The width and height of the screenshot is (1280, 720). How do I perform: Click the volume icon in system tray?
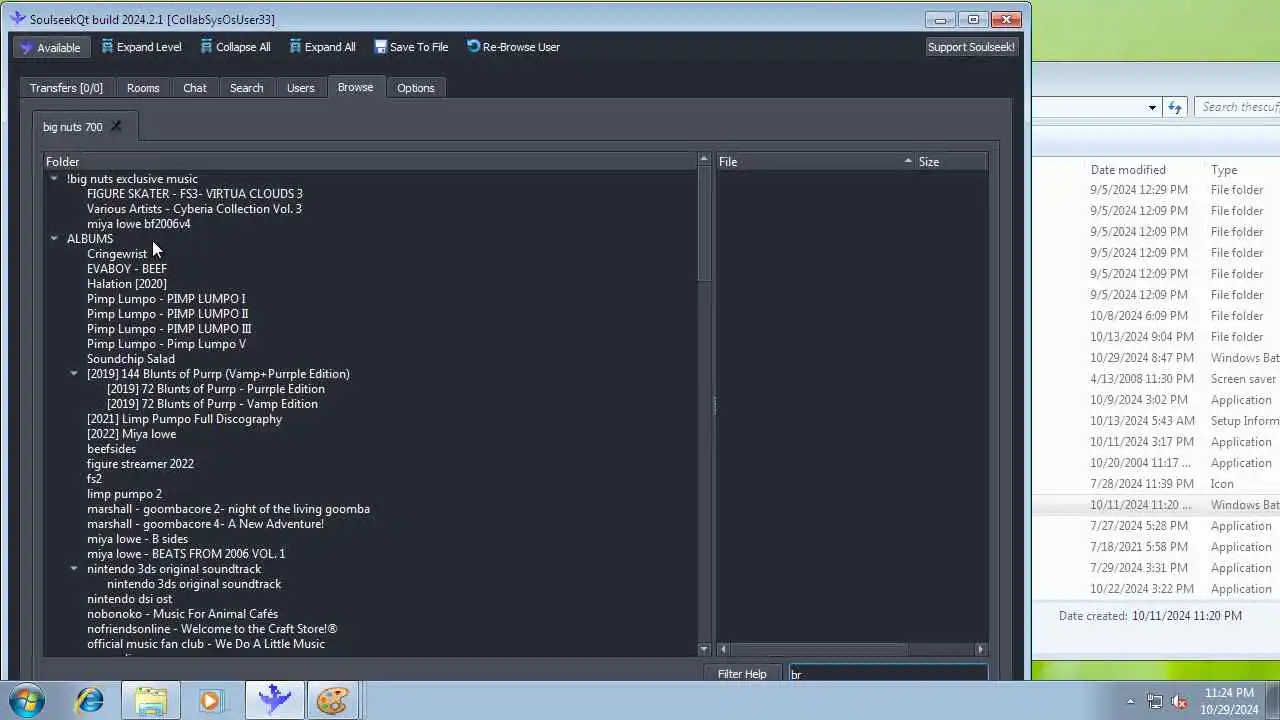pyautogui.click(x=1179, y=702)
